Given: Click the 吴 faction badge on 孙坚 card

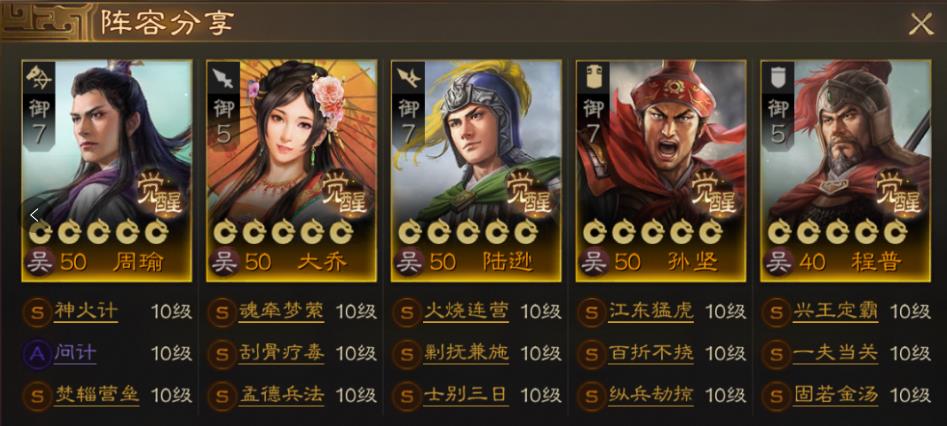Looking at the screenshot, I should (593, 262).
